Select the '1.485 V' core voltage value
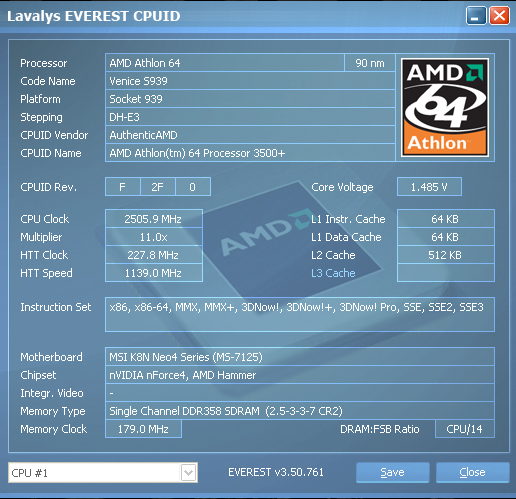This screenshot has width=516, height=499. pyautogui.click(x=429, y=187)
